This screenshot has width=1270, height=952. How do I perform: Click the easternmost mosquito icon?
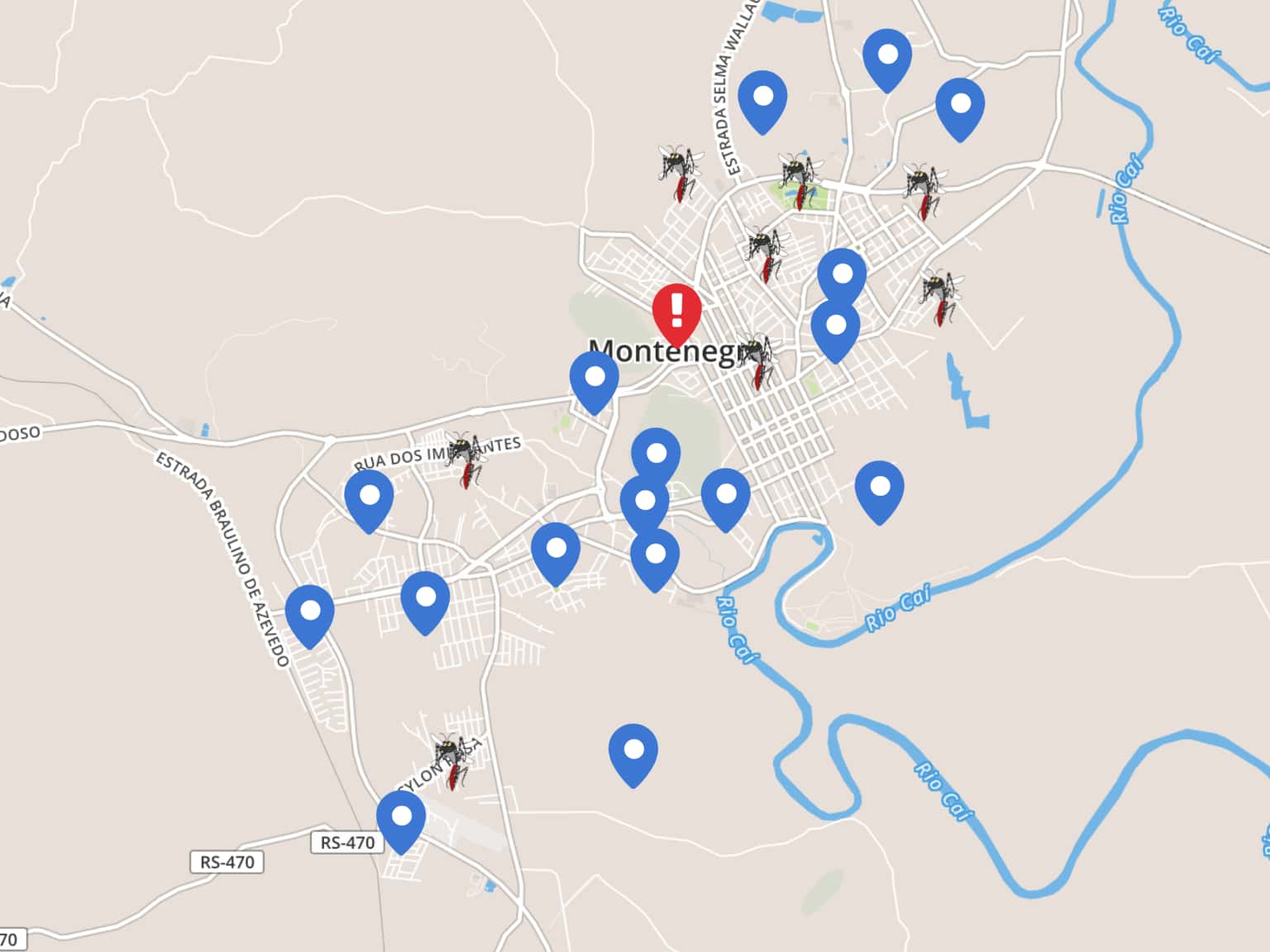(x=941, y=297)
